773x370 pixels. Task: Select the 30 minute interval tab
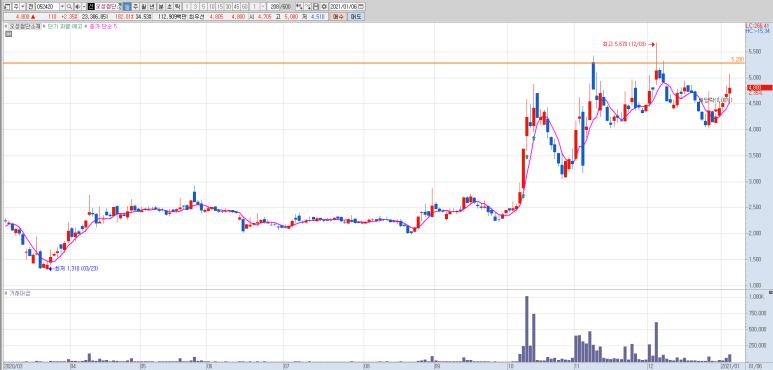[229, 6]
